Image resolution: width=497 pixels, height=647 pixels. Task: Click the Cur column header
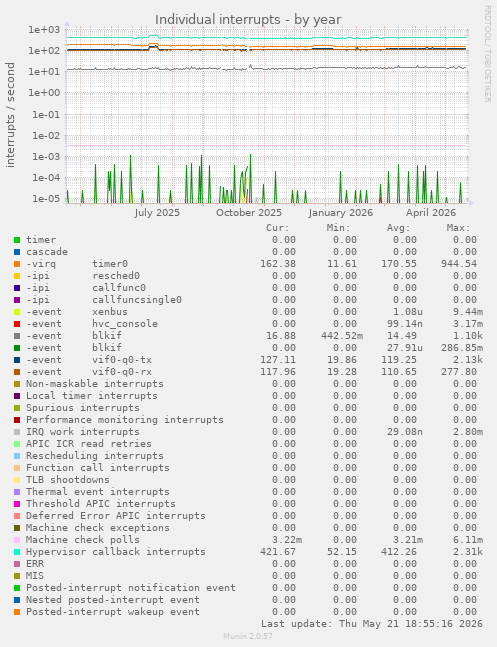(278, 228)
